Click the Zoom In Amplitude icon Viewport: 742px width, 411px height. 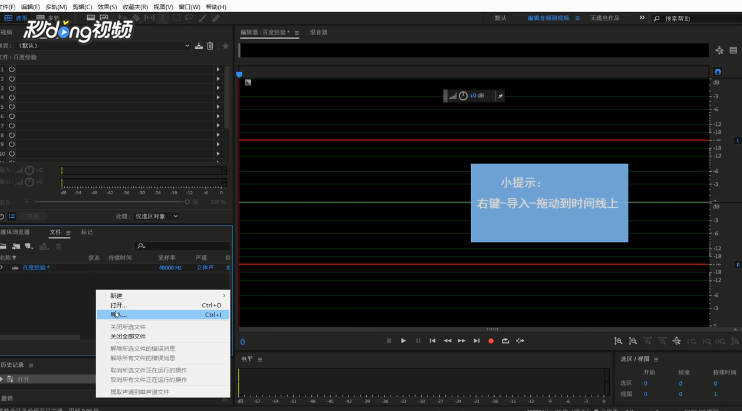[618, 341]
